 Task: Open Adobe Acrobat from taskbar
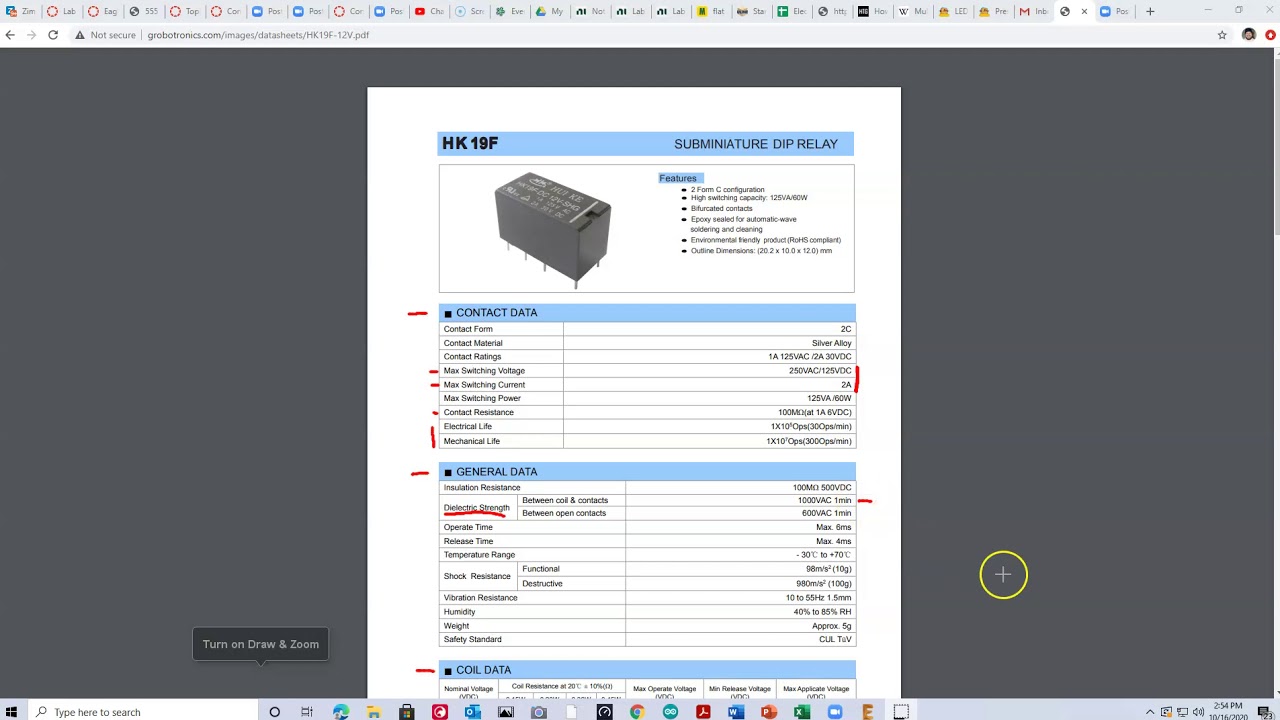coord(703,712)
